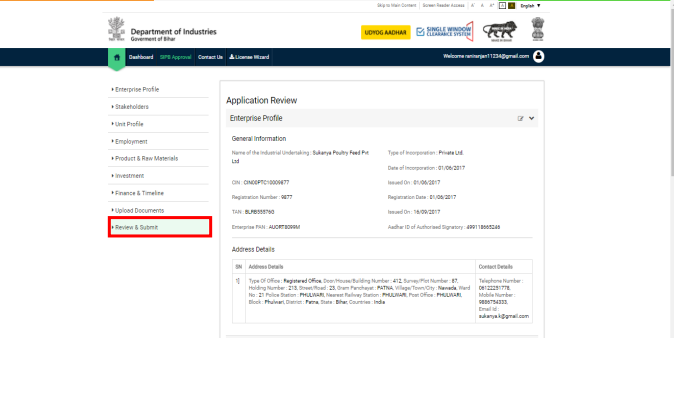Click the Enterprise PAN value

point(284,227)
